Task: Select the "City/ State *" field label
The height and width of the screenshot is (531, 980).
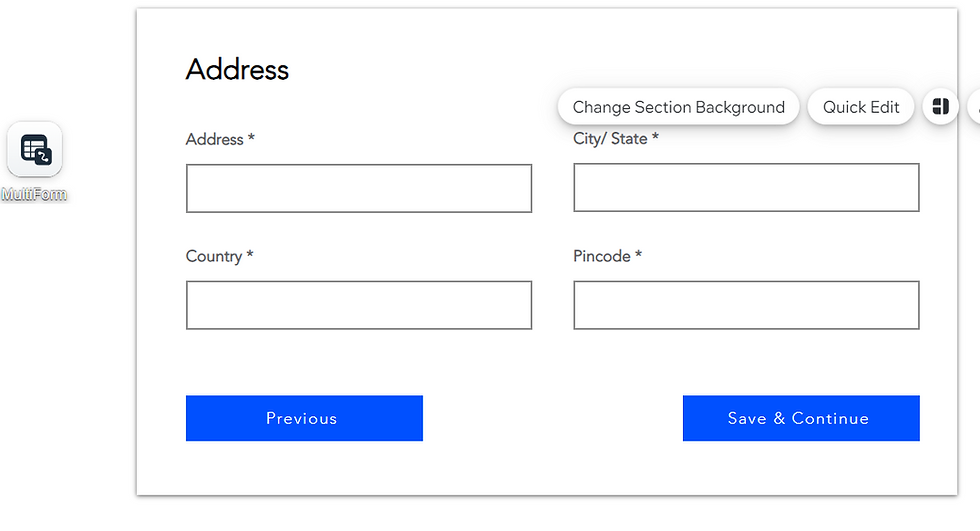Action: pos(616,139)
